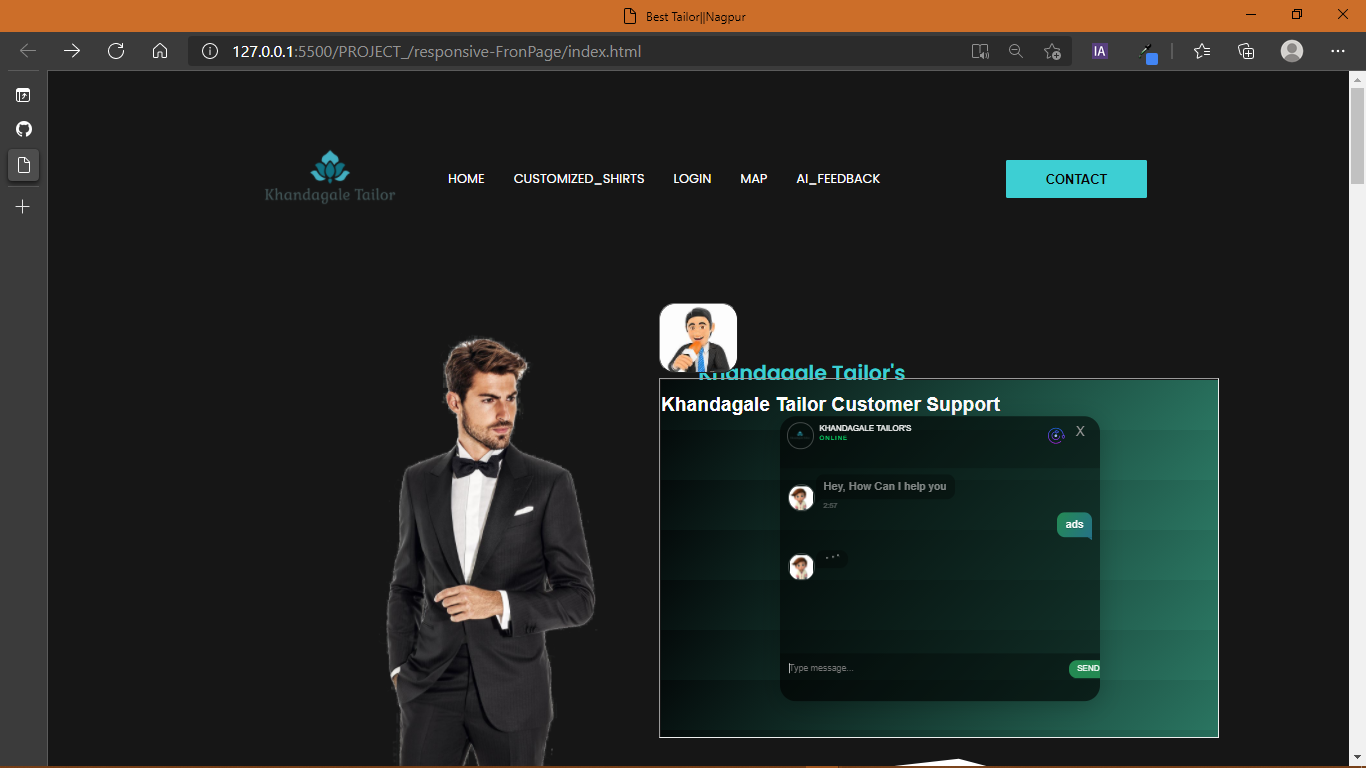Viewport: 1366px width, 768px height.
Task: Open the tab actions sidebar icon
Action: point(23,95)
